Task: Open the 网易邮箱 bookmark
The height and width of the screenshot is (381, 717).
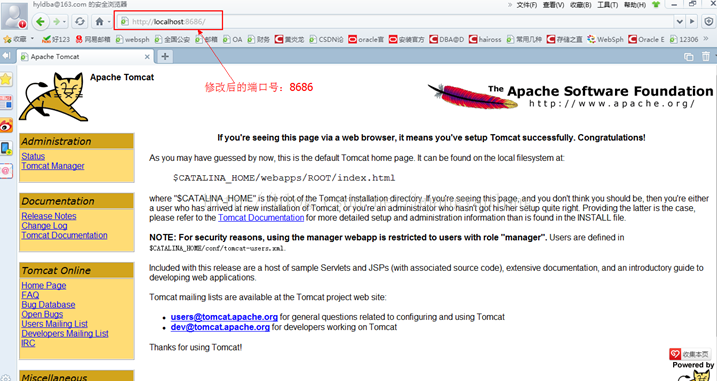Action: [93, 39]
